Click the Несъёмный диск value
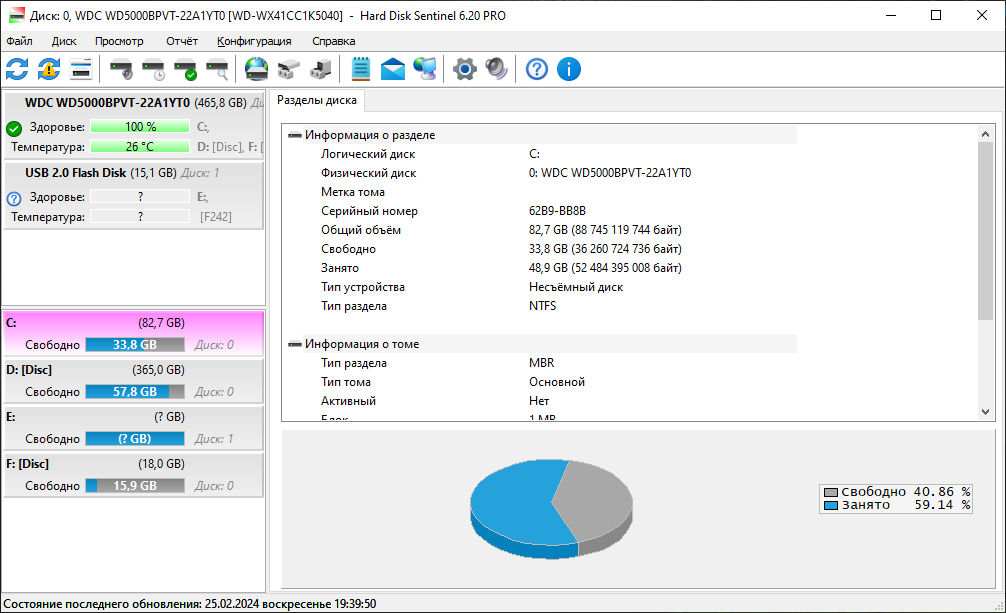This screenshot has height=613, width=1006. tap(576, 287)
